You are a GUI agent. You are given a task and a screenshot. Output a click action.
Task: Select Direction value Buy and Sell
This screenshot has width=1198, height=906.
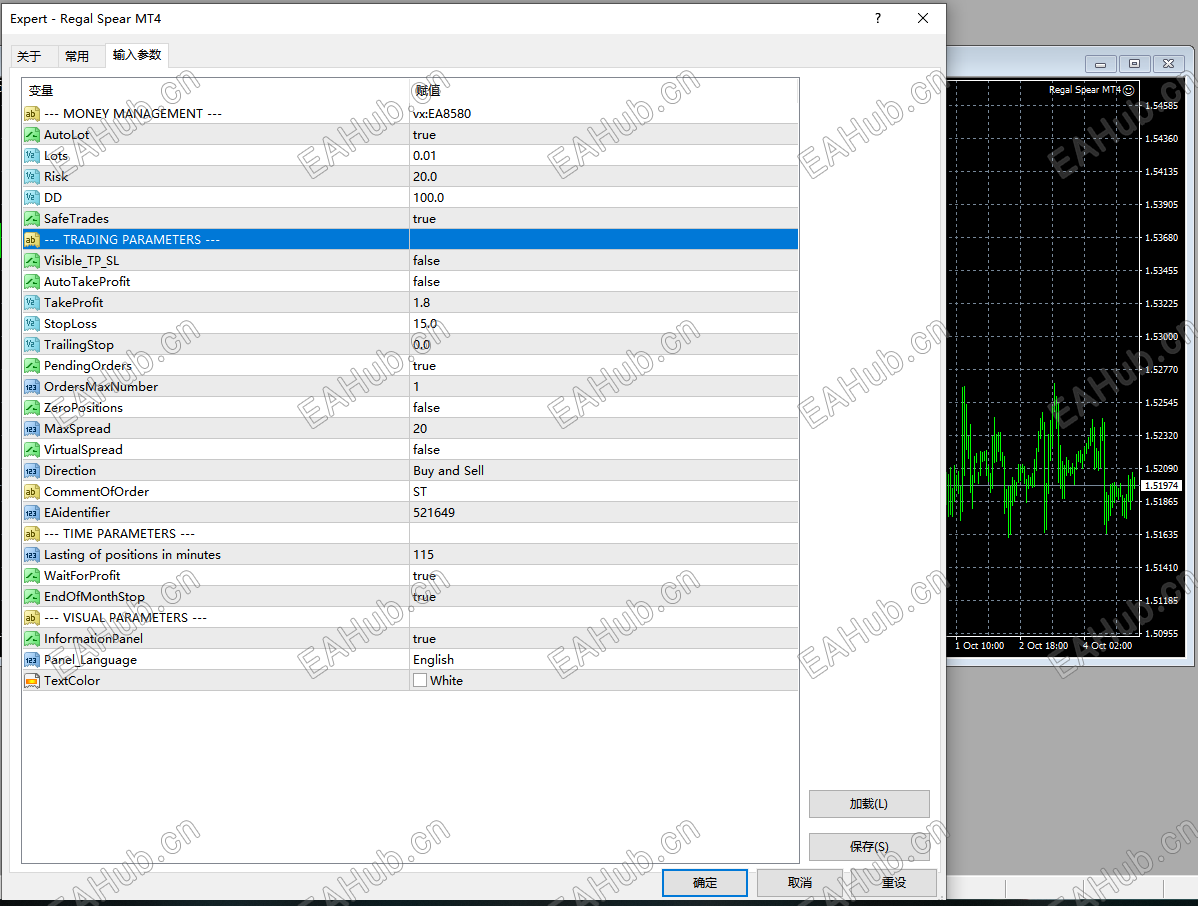(448, 471)
